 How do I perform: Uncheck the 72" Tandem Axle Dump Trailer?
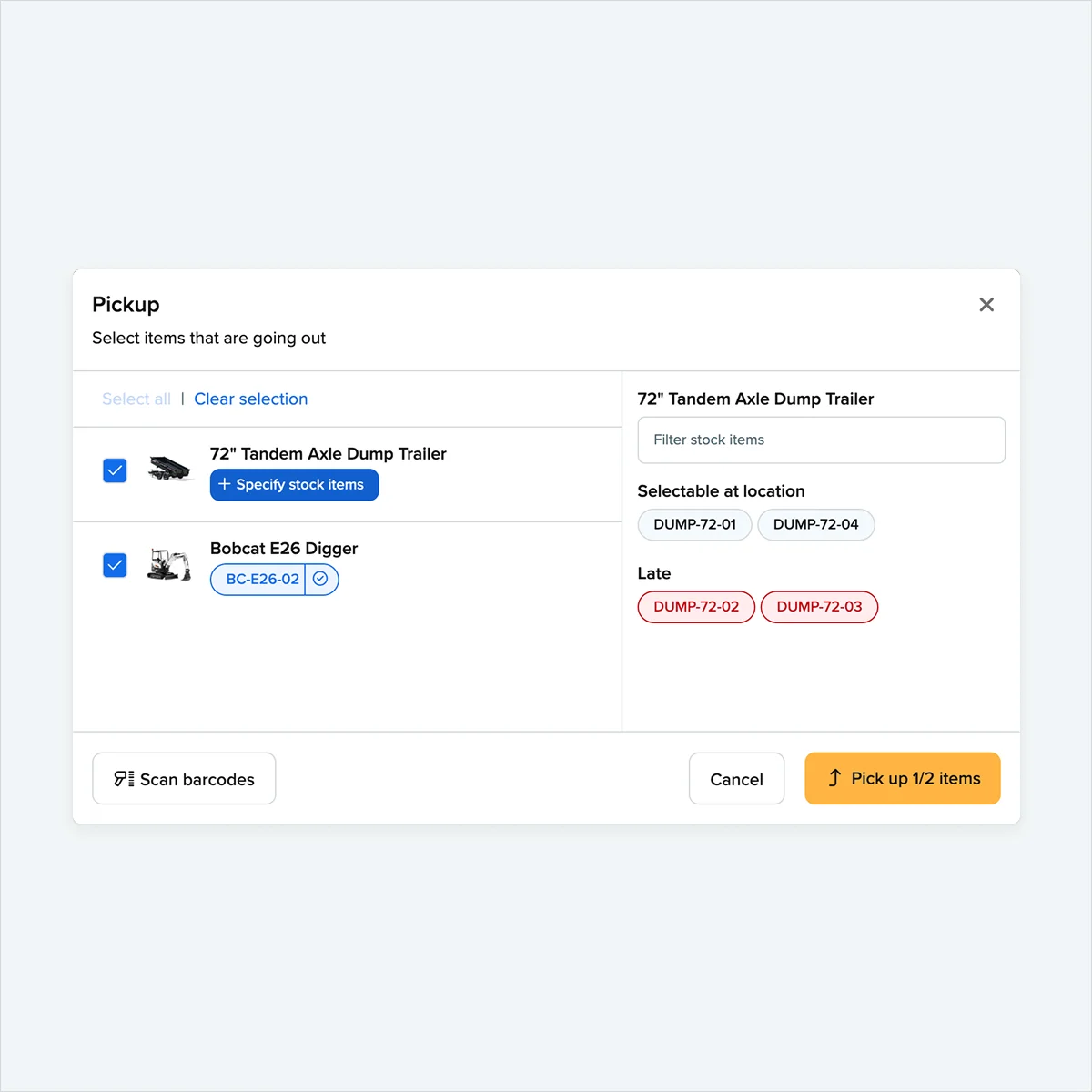coord(115,470)
